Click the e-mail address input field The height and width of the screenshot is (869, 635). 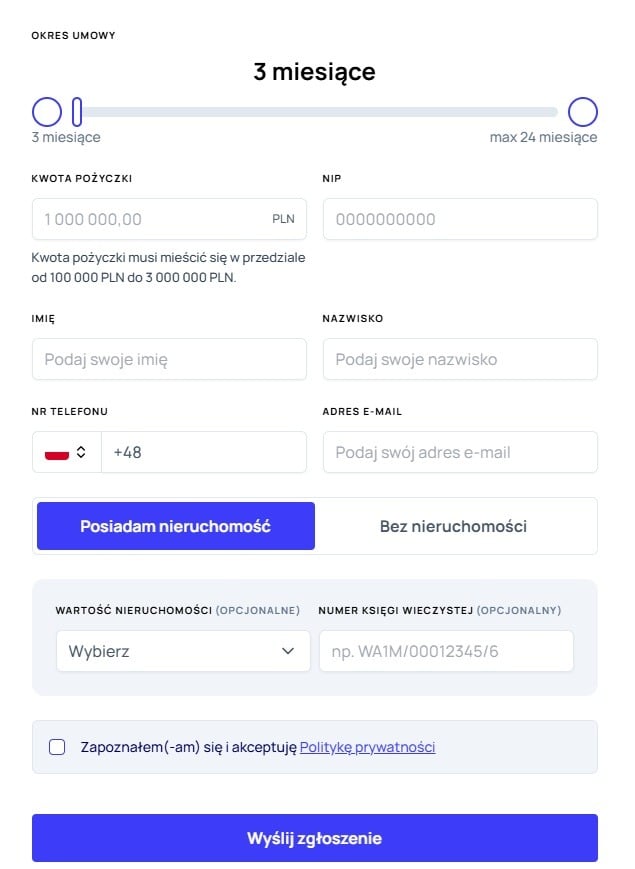[460, 452]
